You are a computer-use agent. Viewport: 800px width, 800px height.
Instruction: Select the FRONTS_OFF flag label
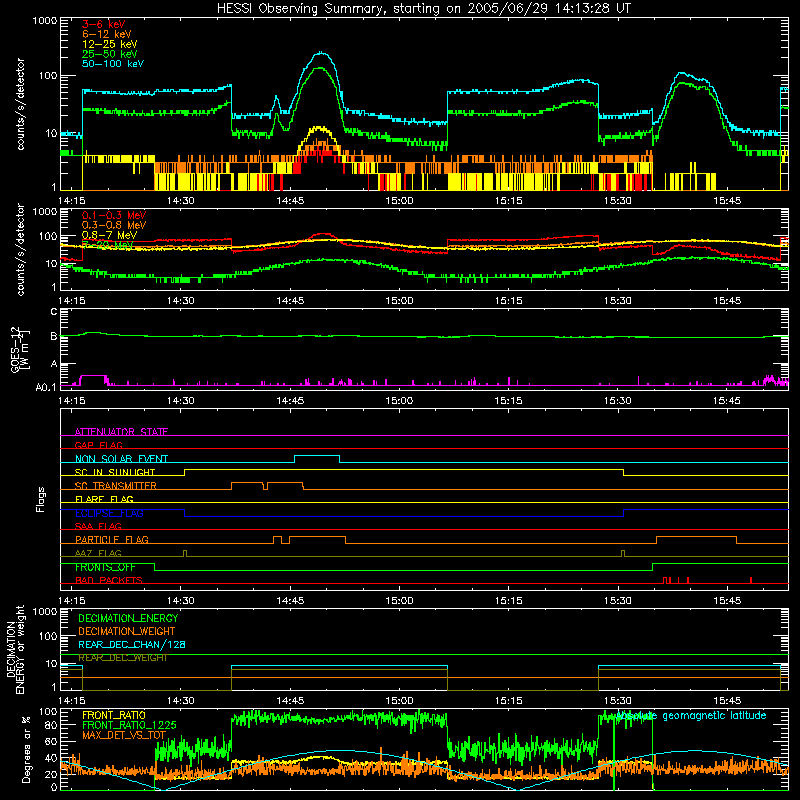[x=105, y=567]
